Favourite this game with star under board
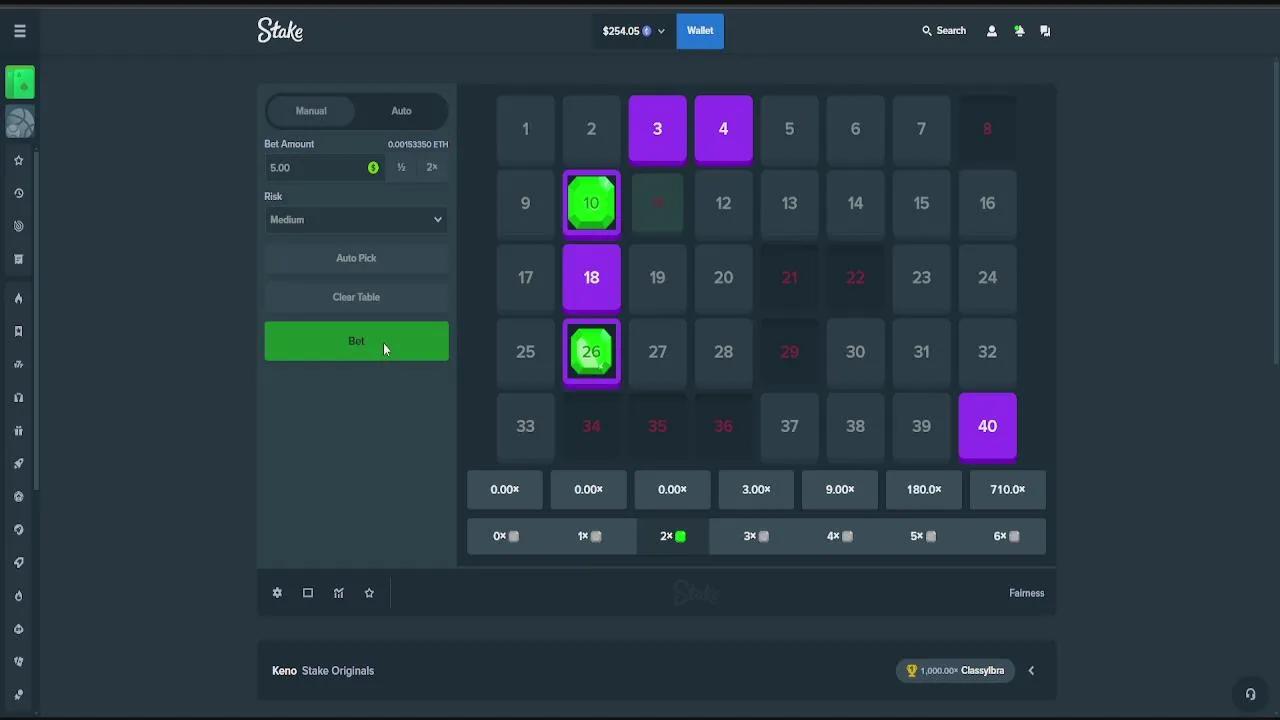Viewport: 1280px width, 720px height. pyautogui.click(x=369, y=593)
